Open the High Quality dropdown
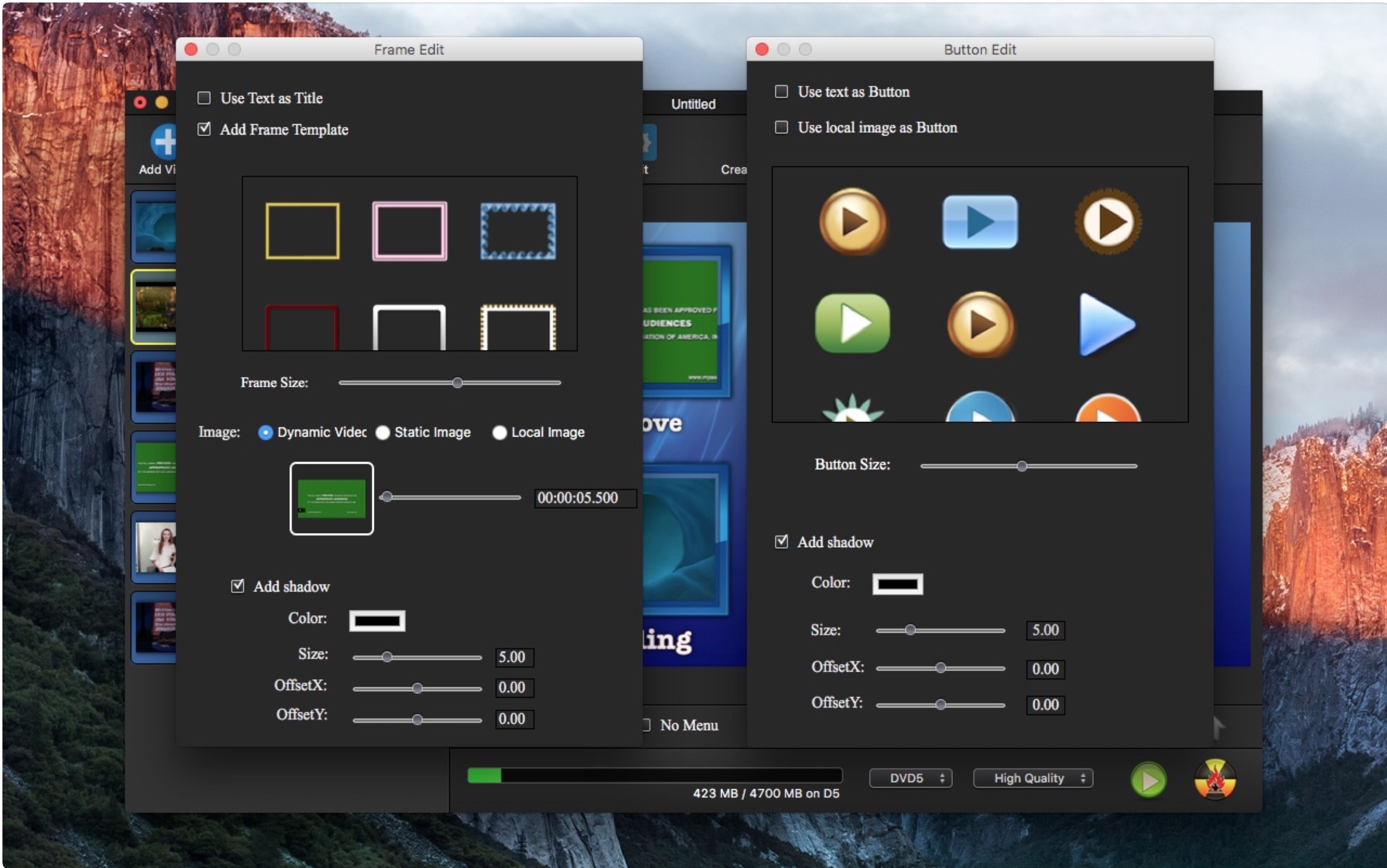 [x=1033, y=778]
